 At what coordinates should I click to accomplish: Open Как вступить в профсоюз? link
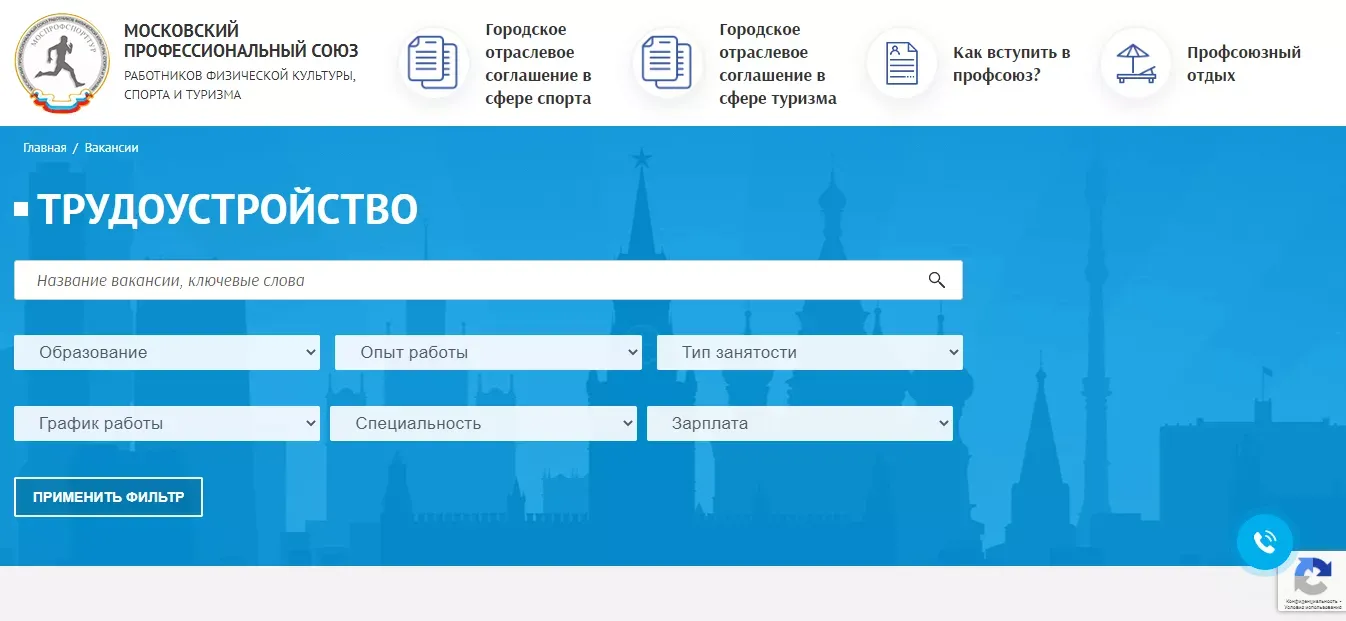coord(1012,64)
